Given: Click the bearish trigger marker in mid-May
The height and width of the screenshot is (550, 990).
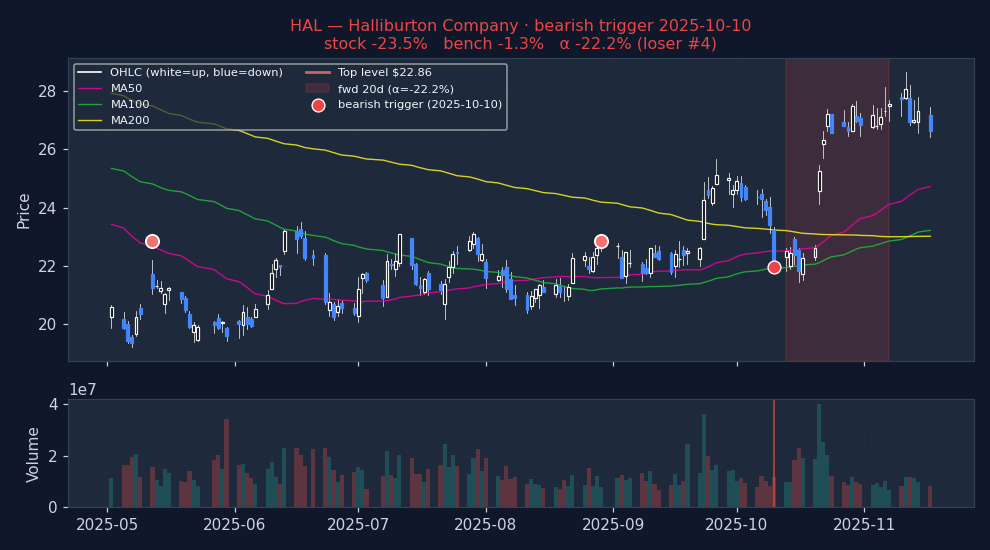Looking at the screenshot, I should [152, 241].
